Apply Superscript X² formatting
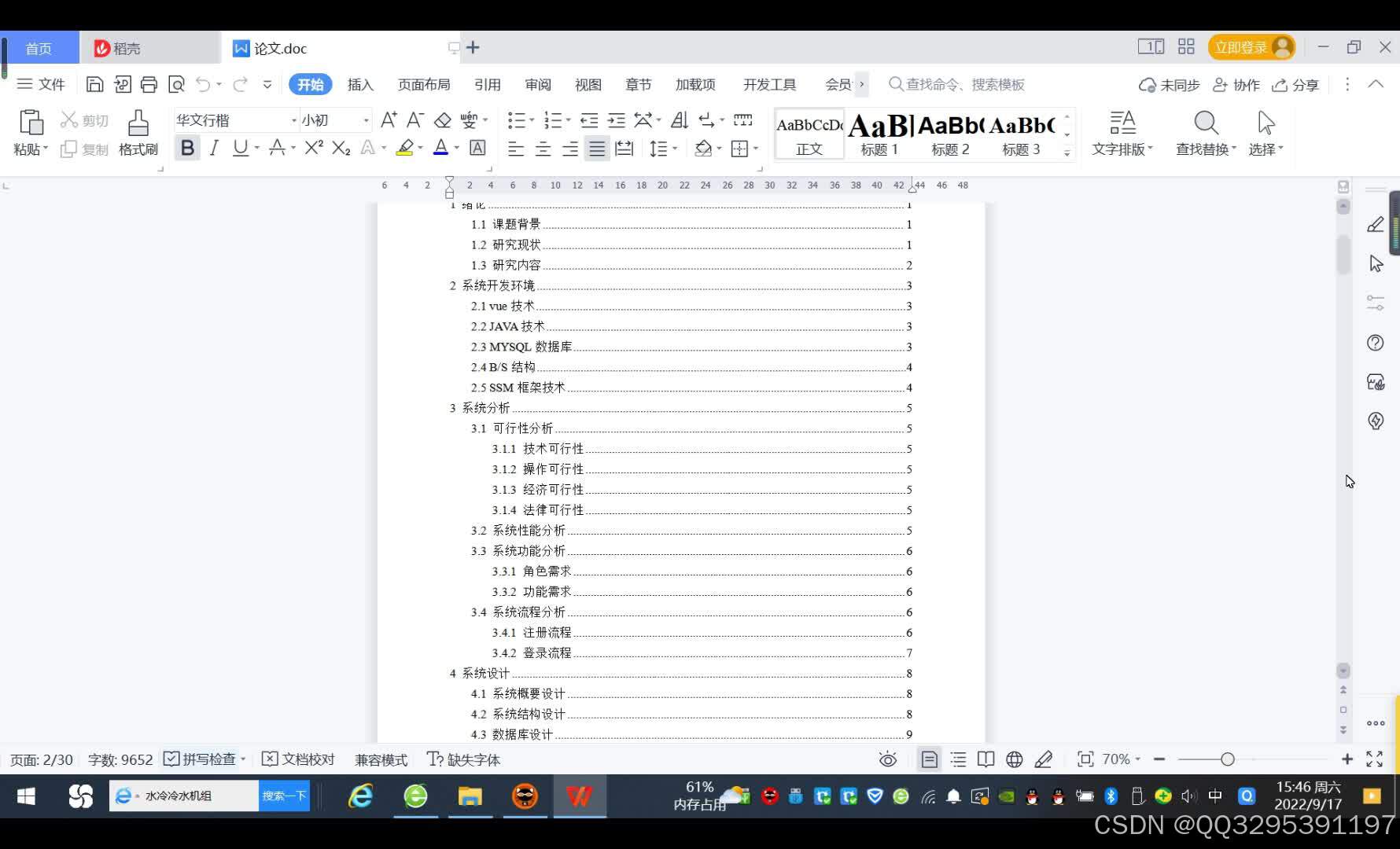 314,148
